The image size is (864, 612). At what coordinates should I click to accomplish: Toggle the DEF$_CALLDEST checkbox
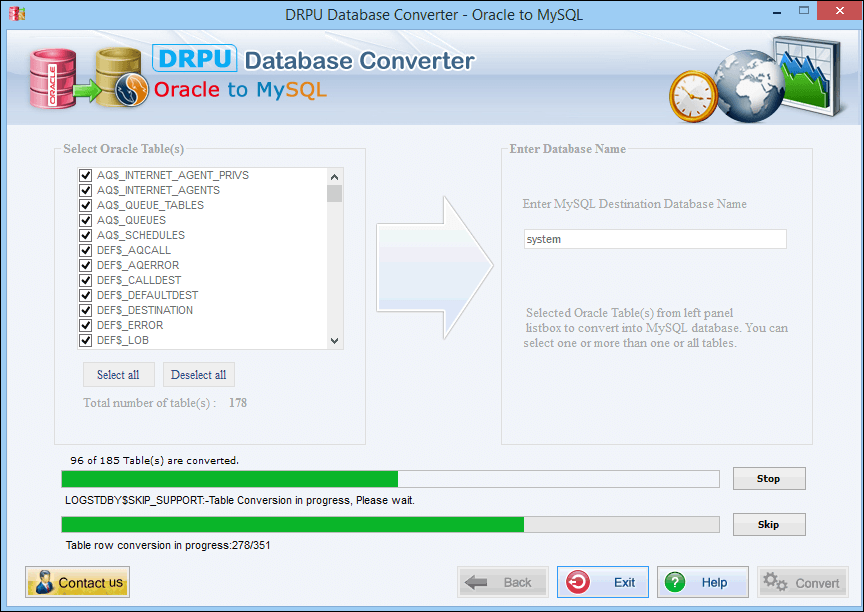pyautogui.click(x=85, y=280)
